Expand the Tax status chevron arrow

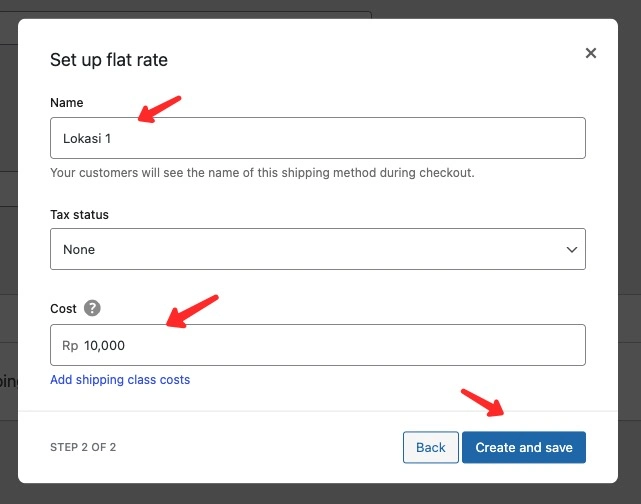tap(572, 249)
